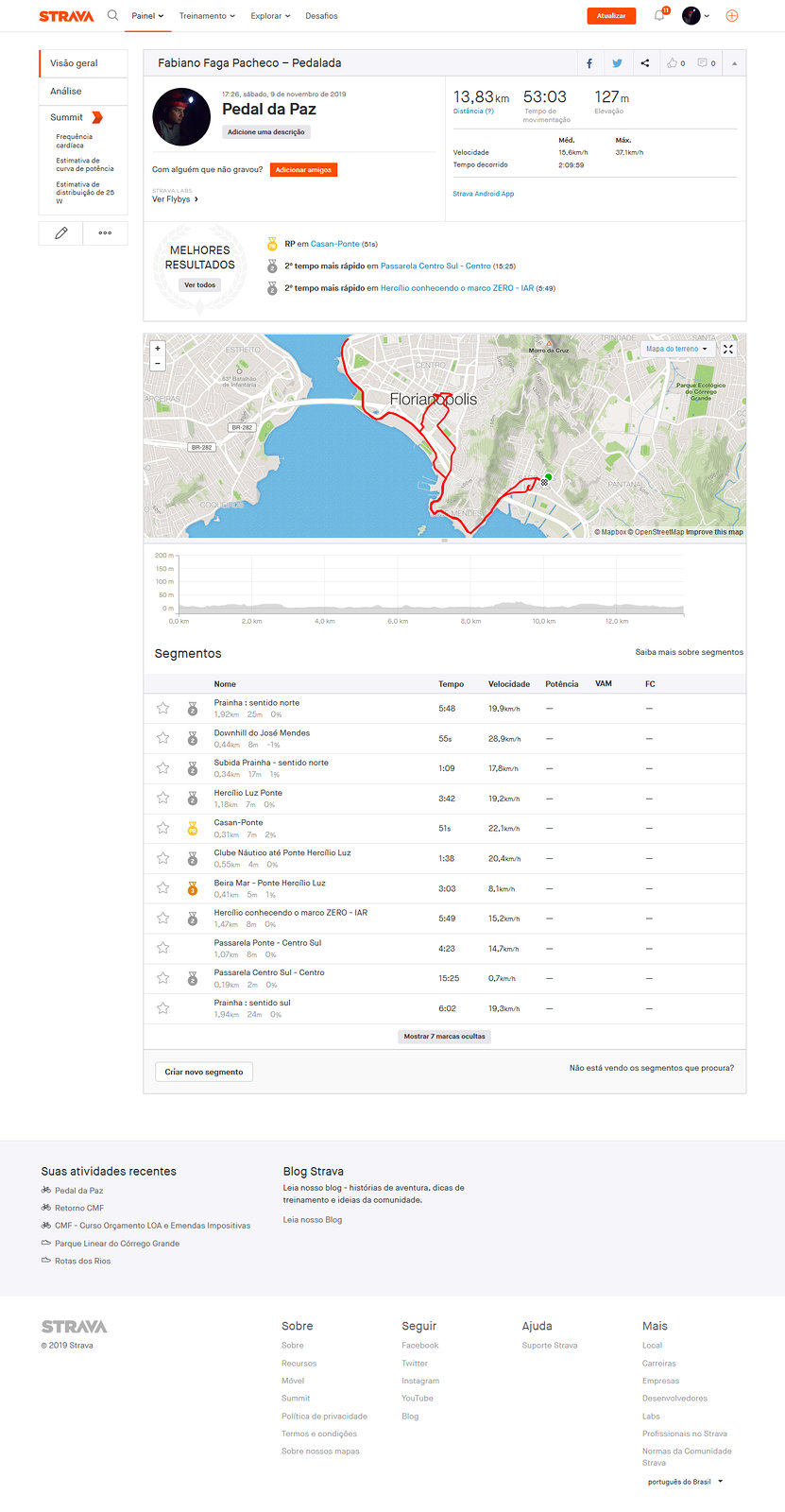Open Ver Flybys link

pos(175,199)
